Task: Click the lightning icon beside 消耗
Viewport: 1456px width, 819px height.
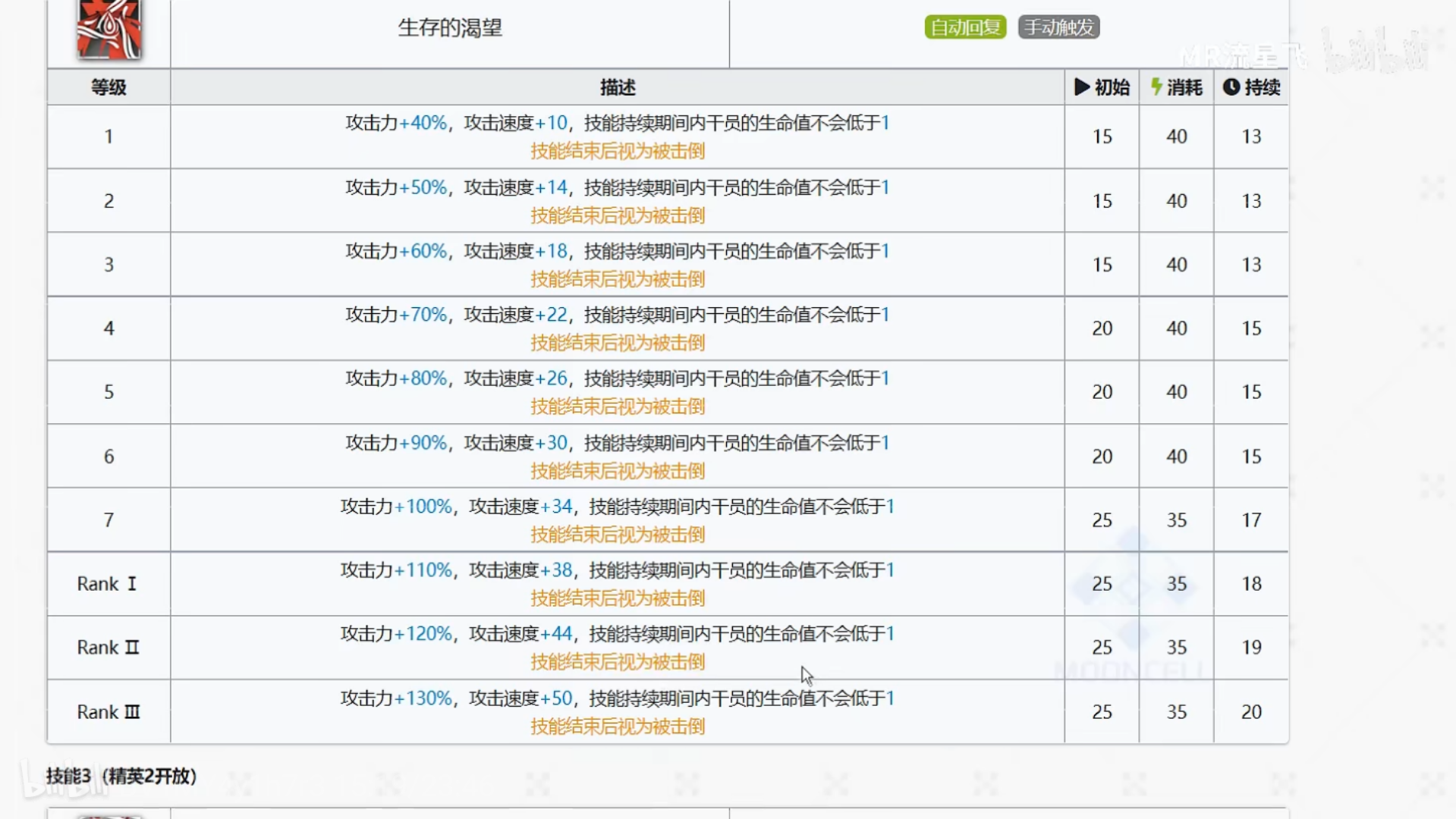Action: (x=1156, y=86)
